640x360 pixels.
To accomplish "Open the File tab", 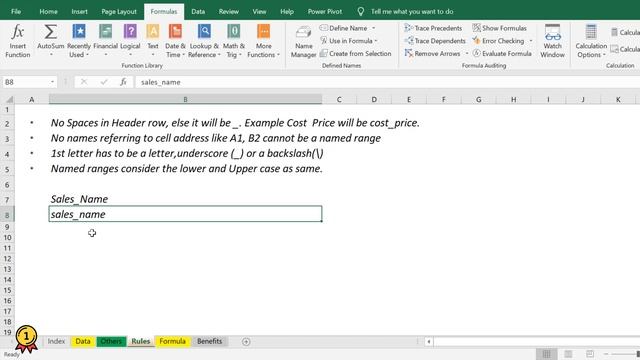I will (16, 11).
